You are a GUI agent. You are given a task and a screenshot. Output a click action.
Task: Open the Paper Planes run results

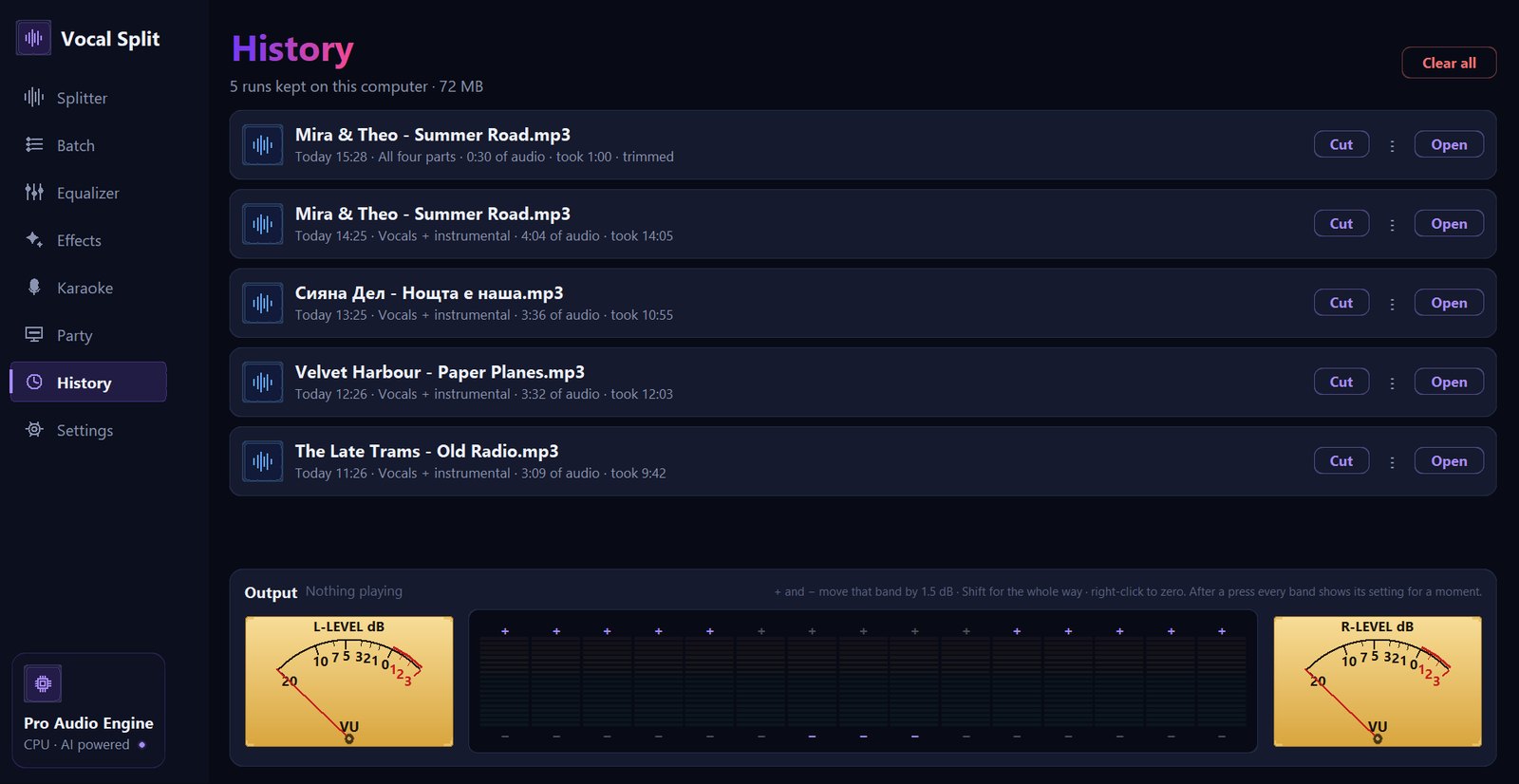point(1449,382)
